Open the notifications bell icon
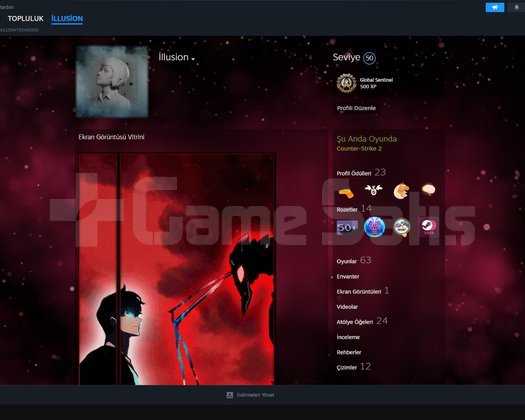The width and height of the screenshot is (525, 420). pyautogui.click(x=517, y=7)
